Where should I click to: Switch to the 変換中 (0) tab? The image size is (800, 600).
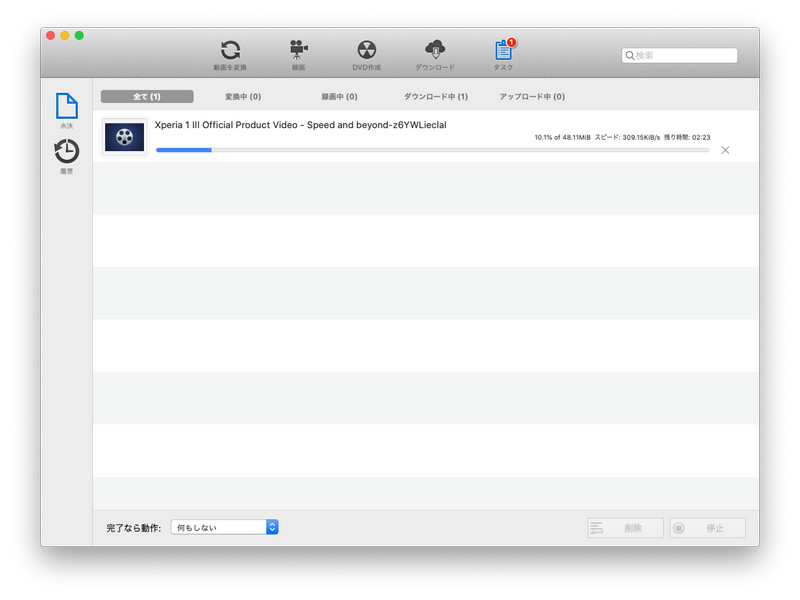pyautogui.click(x=243, y=96)
